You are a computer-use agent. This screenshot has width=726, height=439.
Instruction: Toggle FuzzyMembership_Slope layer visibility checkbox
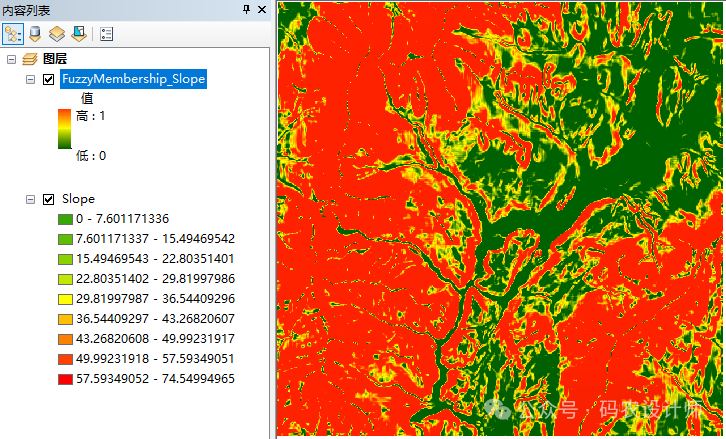[x=48, y=79]
